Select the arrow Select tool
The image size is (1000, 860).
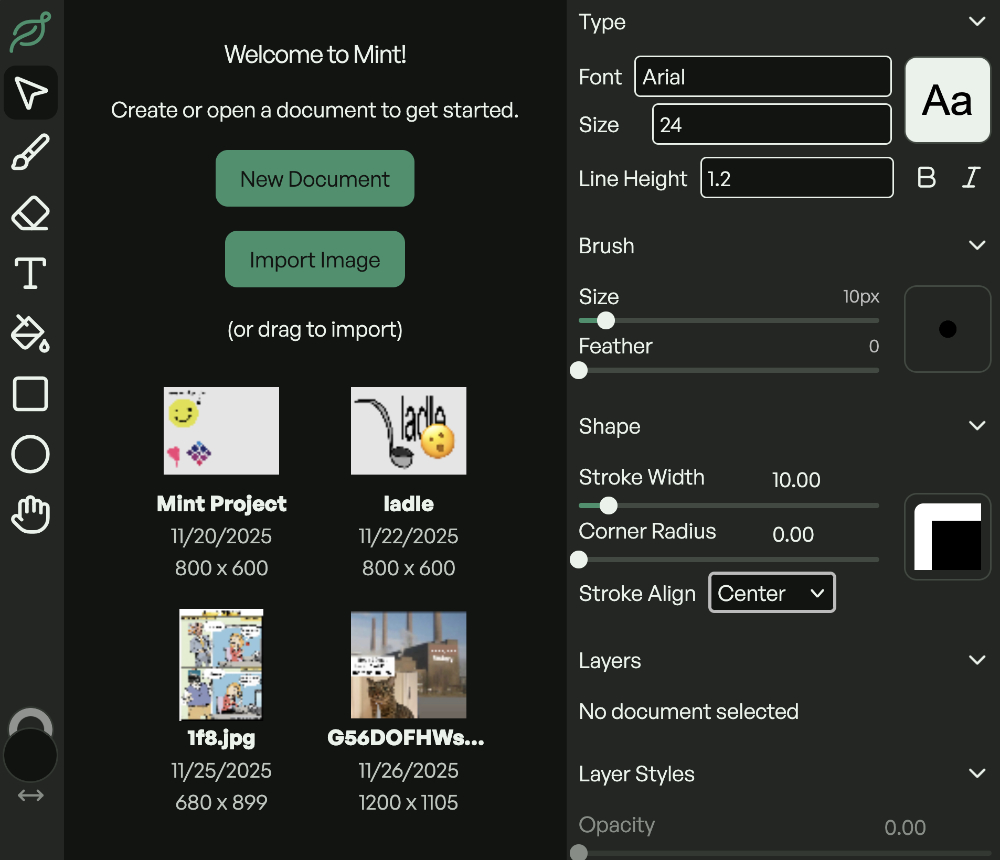(30, 94)
